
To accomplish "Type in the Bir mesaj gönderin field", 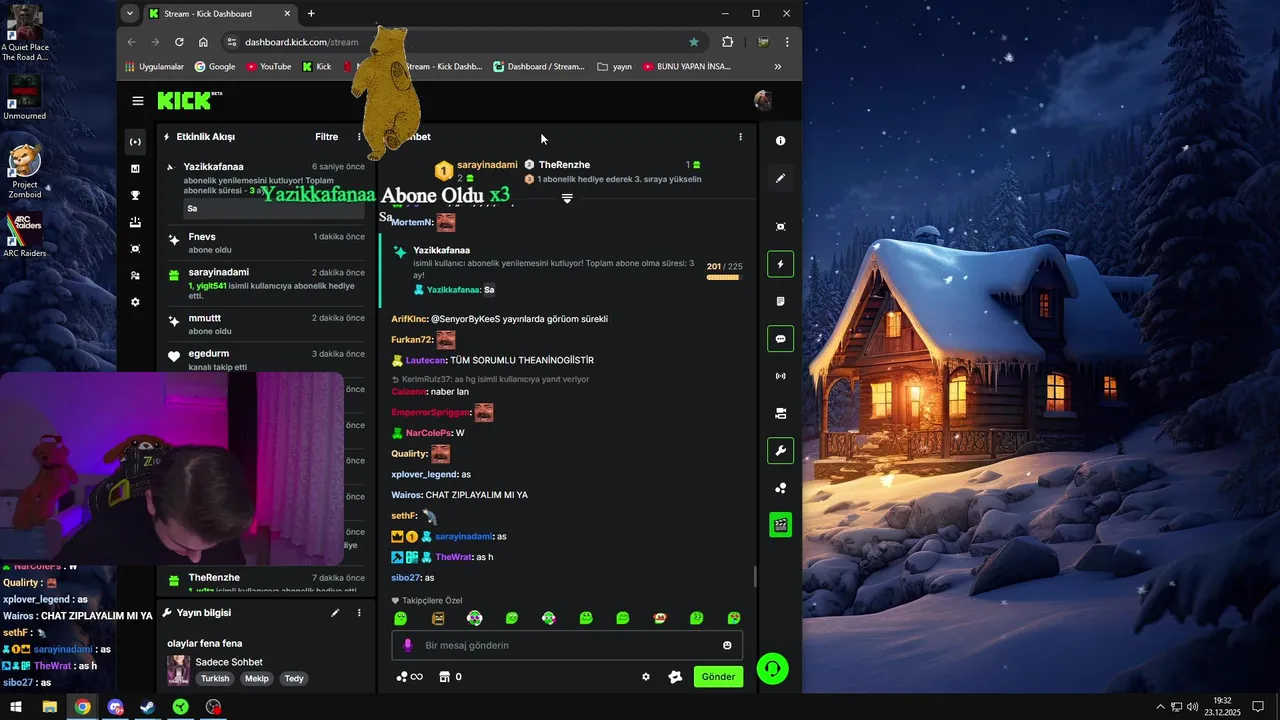I will tap(567, 645).
